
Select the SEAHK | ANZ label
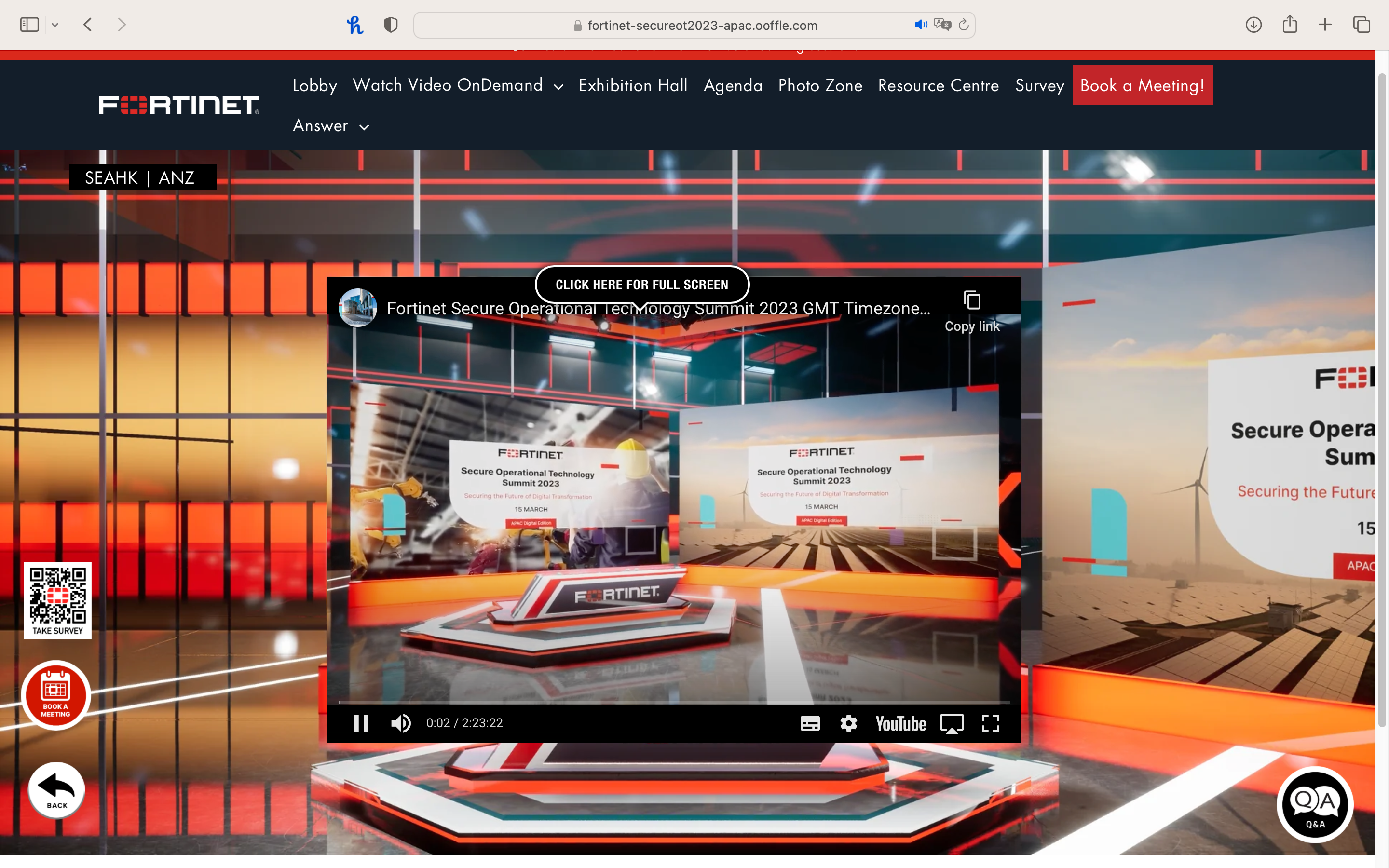point(142,177)
